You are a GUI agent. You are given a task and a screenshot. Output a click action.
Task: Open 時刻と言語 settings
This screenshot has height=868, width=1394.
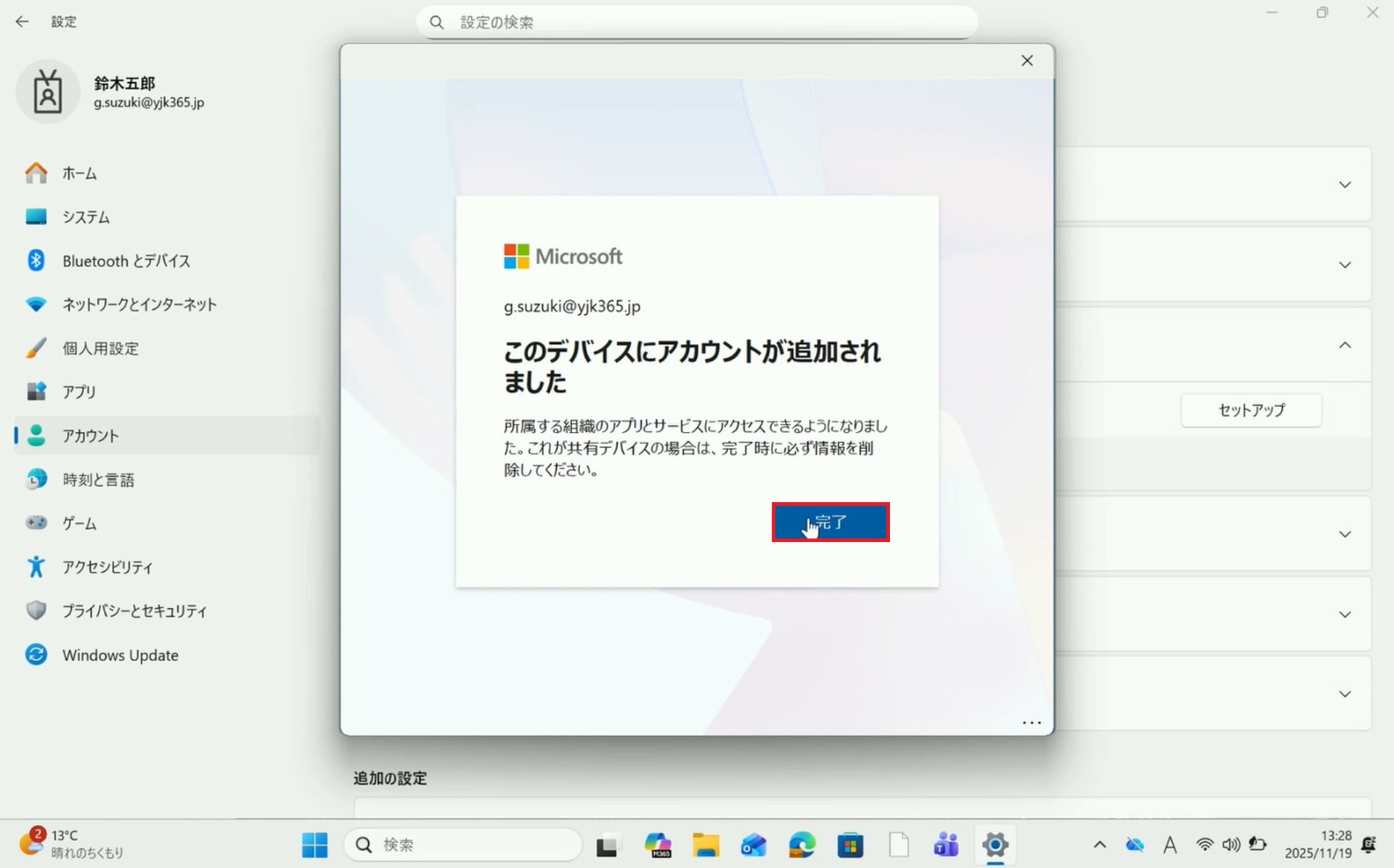pyautogui.click(x=98, y=480)
